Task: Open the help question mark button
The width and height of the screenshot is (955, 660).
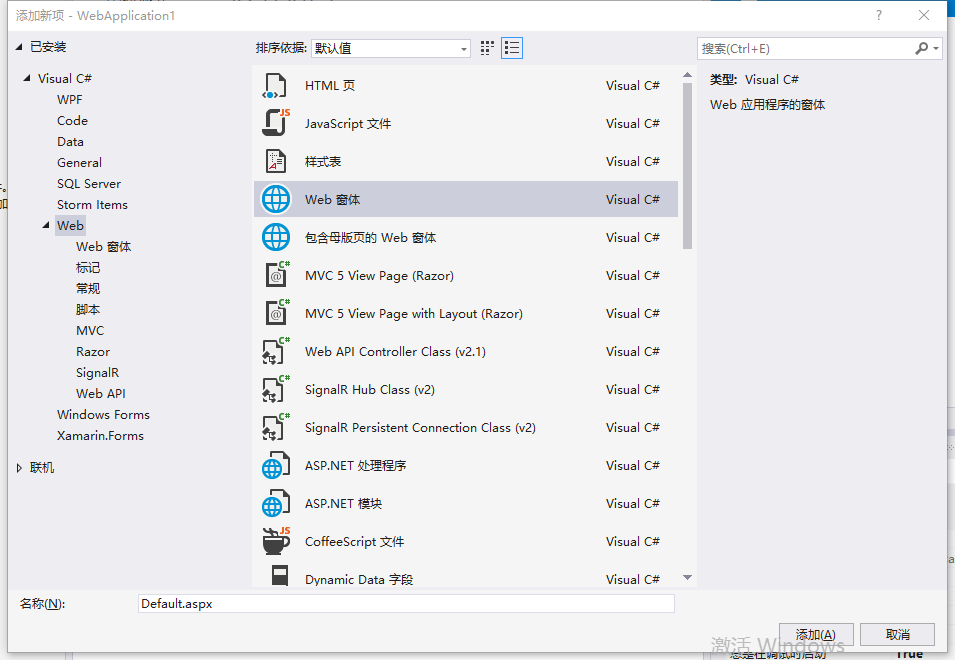Action: [x=879, y=15]
